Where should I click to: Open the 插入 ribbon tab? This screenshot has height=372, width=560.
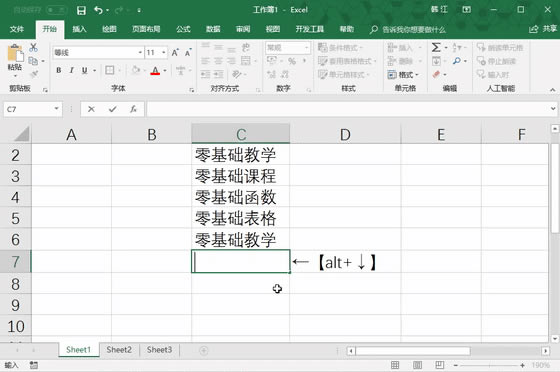tap(79, 29)
